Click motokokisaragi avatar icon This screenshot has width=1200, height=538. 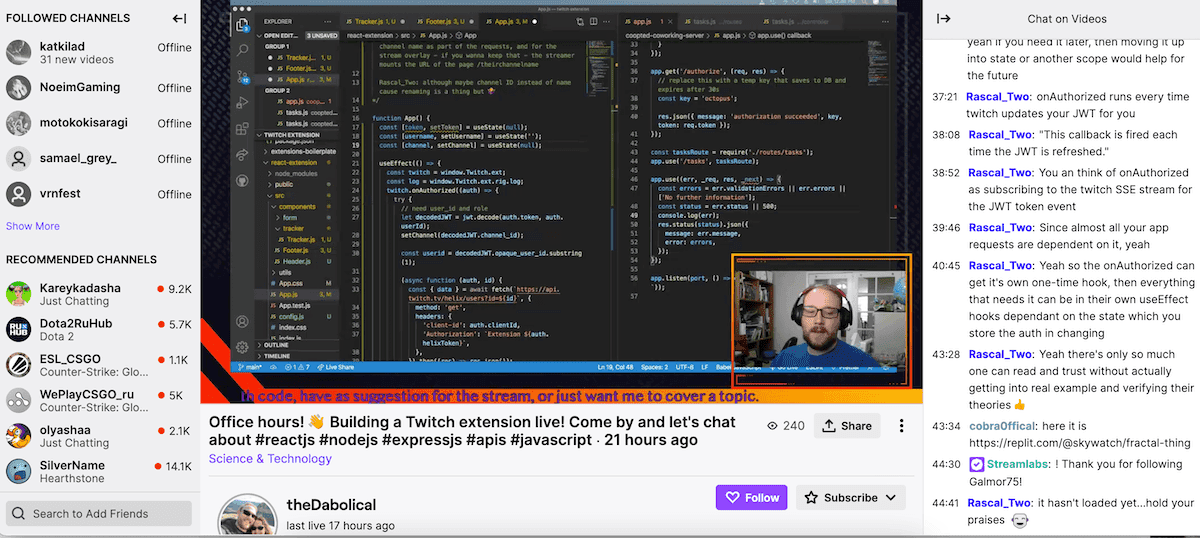coord(19,123)
